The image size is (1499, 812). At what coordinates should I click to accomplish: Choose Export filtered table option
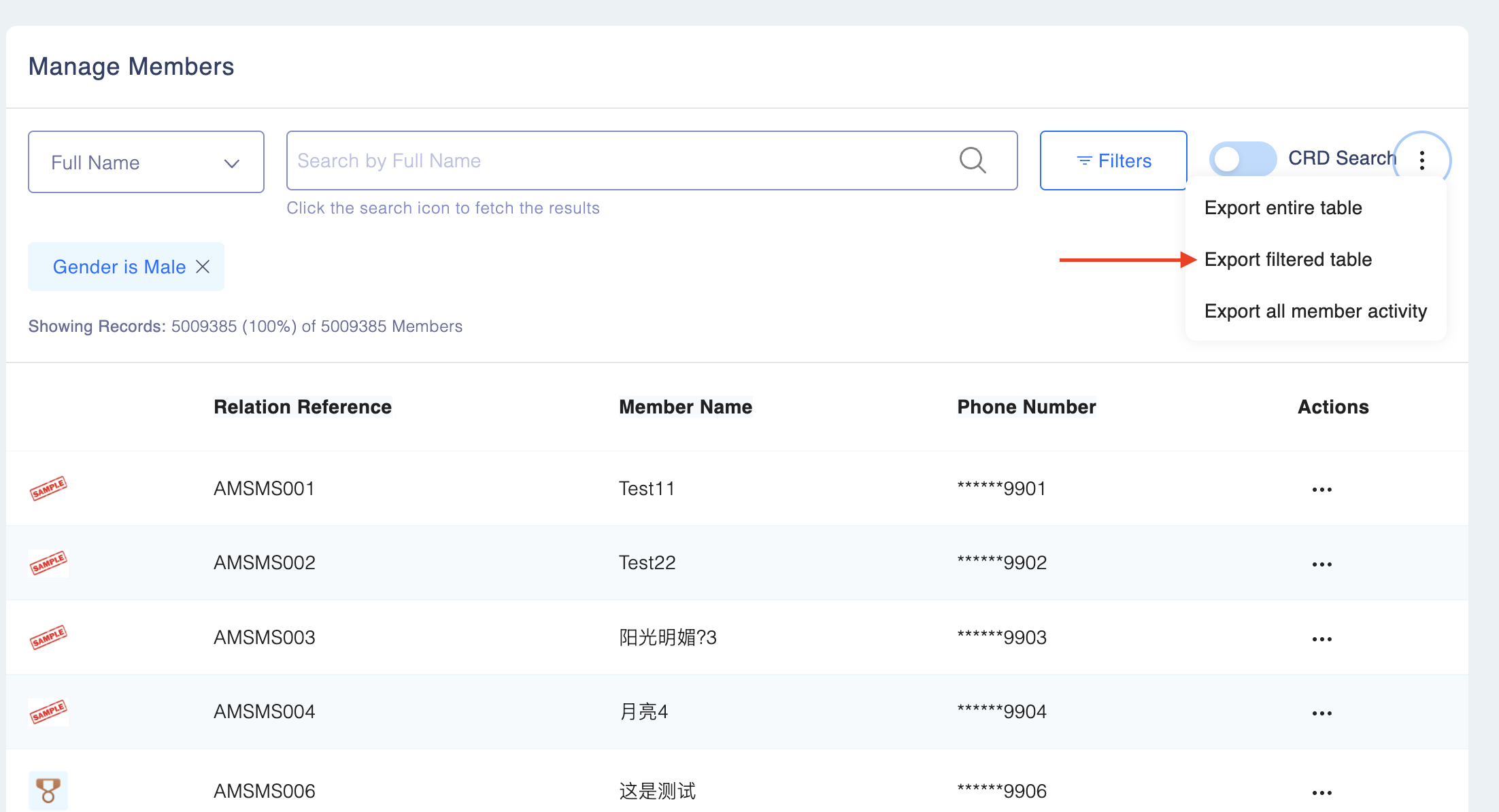click(x=1287, y=260)
